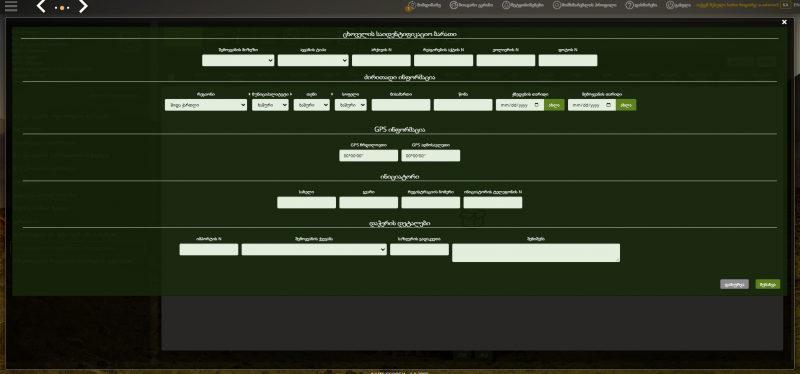Click the second field in the indicator section

pos(368,203)
